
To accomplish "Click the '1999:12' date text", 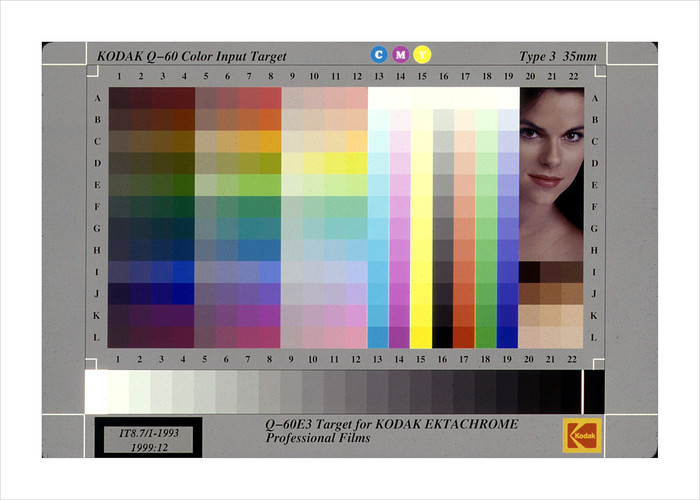I will tap(149, 447).
